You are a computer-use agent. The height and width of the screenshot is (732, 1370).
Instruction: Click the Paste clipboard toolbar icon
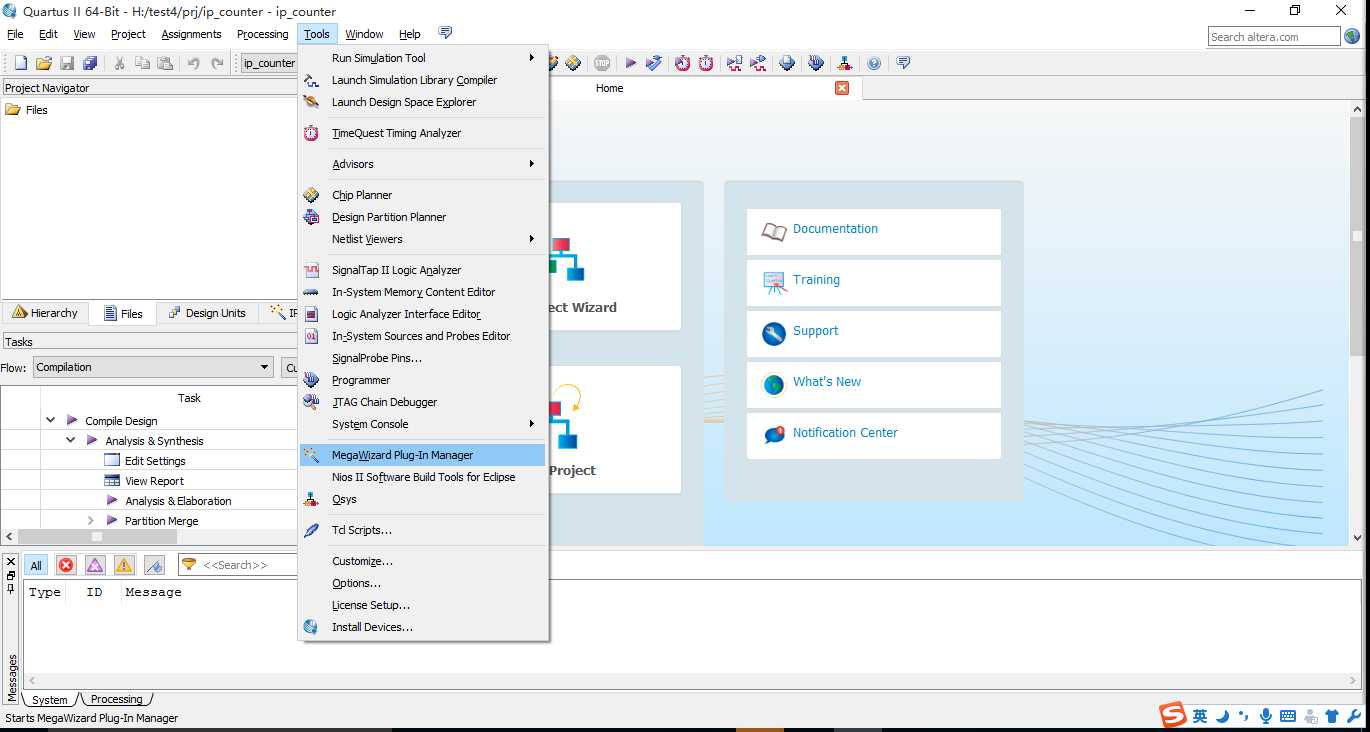point(165,63)
